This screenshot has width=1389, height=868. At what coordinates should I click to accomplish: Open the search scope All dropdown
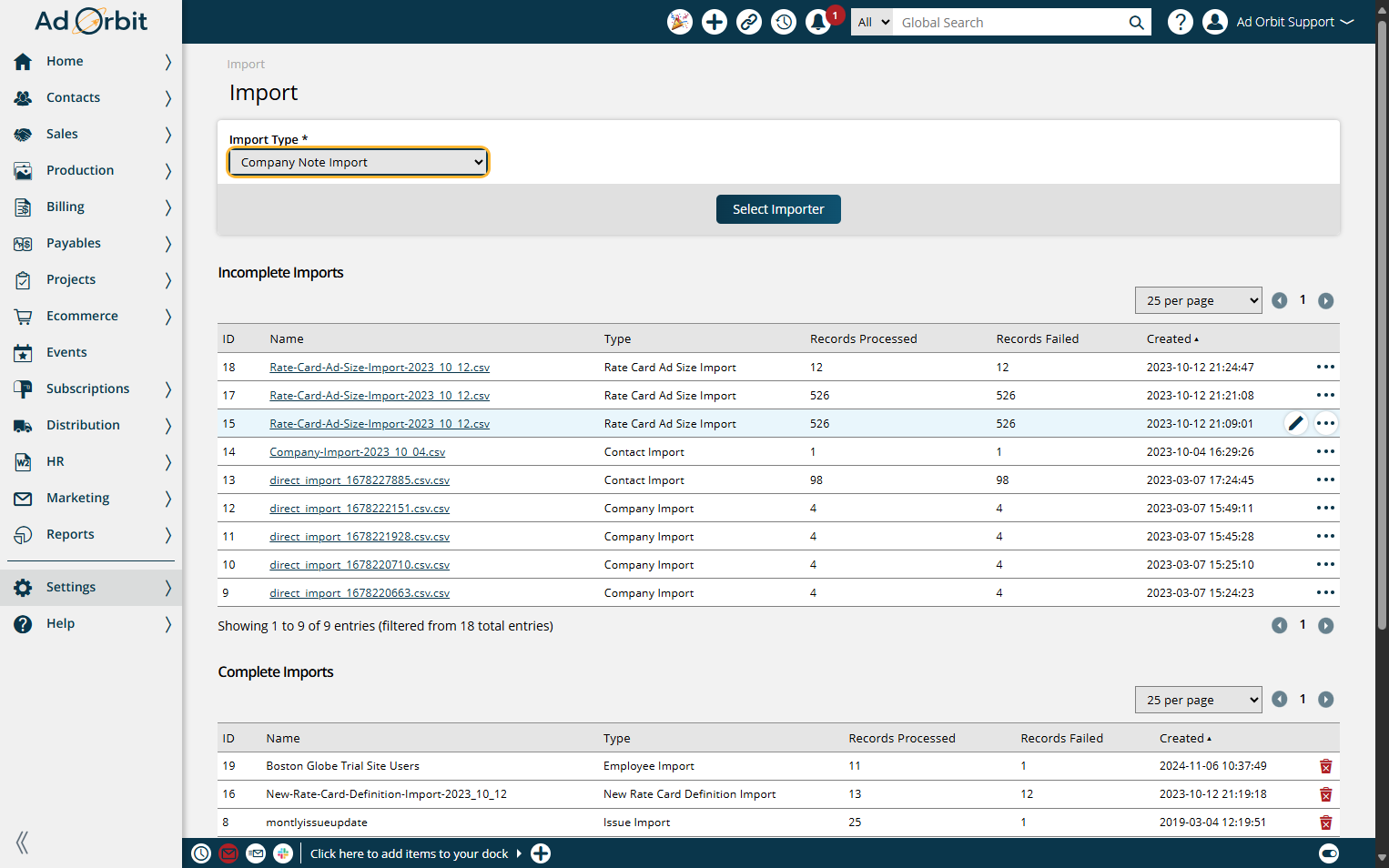tap(873, 22)
